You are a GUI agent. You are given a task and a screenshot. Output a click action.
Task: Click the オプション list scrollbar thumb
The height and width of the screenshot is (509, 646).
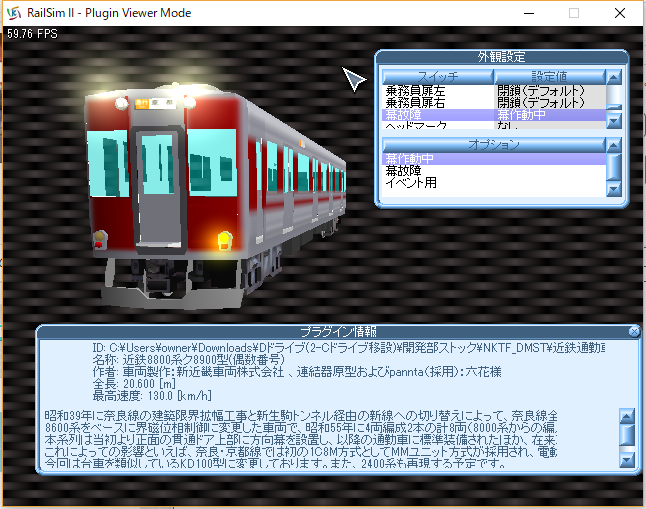tap(614, 166)
